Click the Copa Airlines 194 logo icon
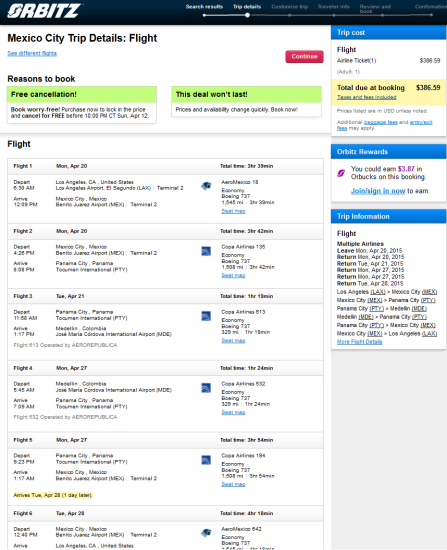The height and width of the screenshot is (550, 447). click(x=206, y=460)
